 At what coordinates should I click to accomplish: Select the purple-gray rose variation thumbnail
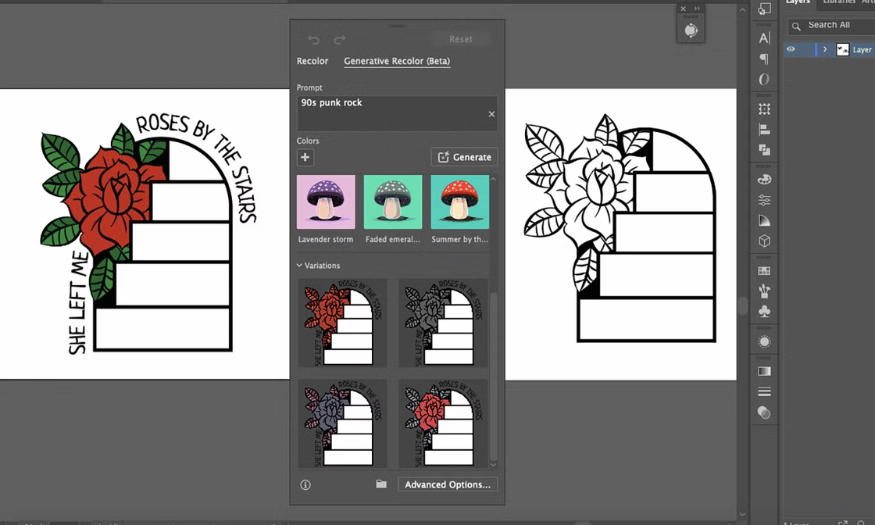[x=343, y=423]
